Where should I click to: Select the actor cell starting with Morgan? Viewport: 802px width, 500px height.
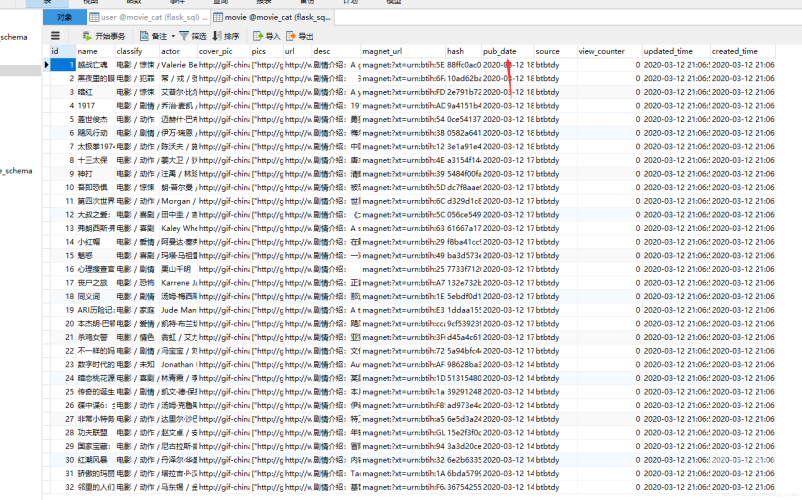coord(179,201)
